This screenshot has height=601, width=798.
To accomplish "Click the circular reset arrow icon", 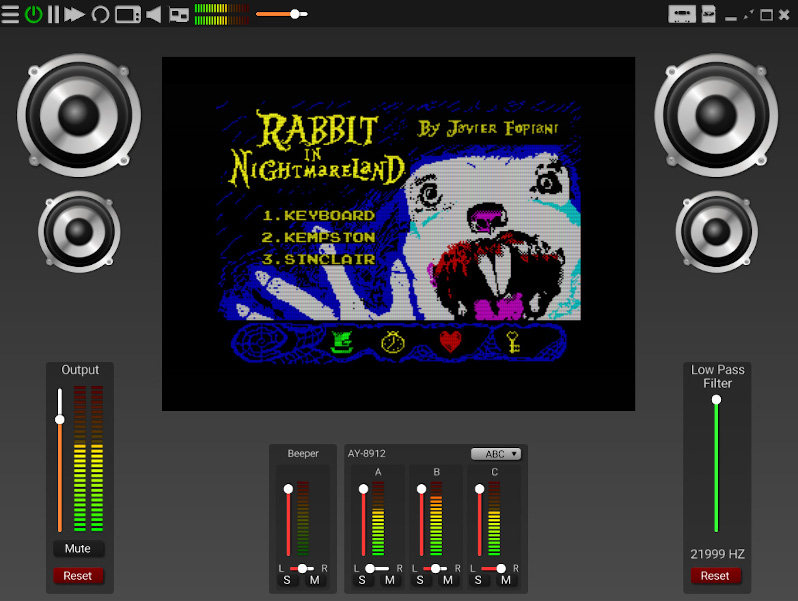I will coord(100,14).
